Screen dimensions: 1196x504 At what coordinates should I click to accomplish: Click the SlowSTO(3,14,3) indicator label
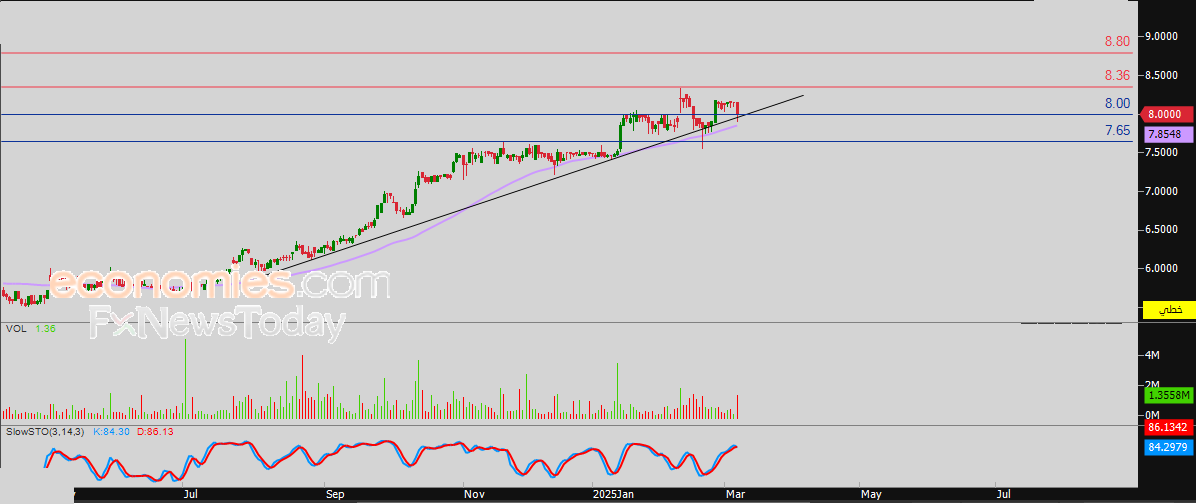click(x=47, y=432)
